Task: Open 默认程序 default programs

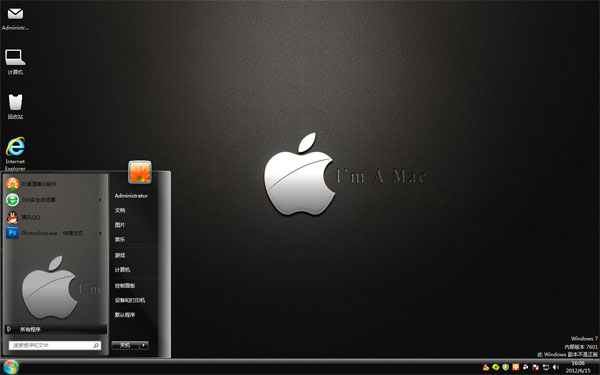Action: pyautogui.click(x=125, y=315)
